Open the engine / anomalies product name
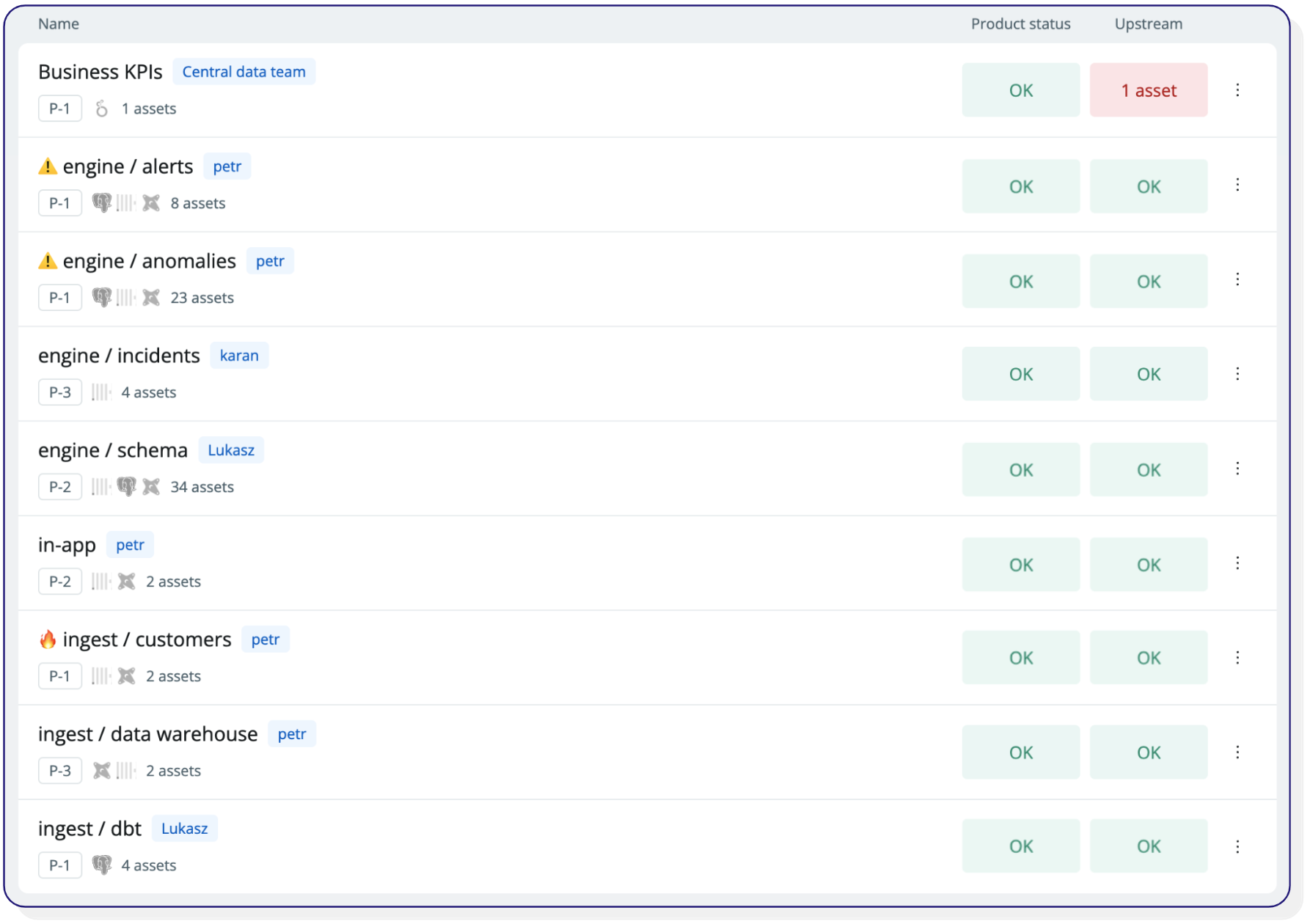Viewport: 1310px width, 924px height. click(150, 261)
